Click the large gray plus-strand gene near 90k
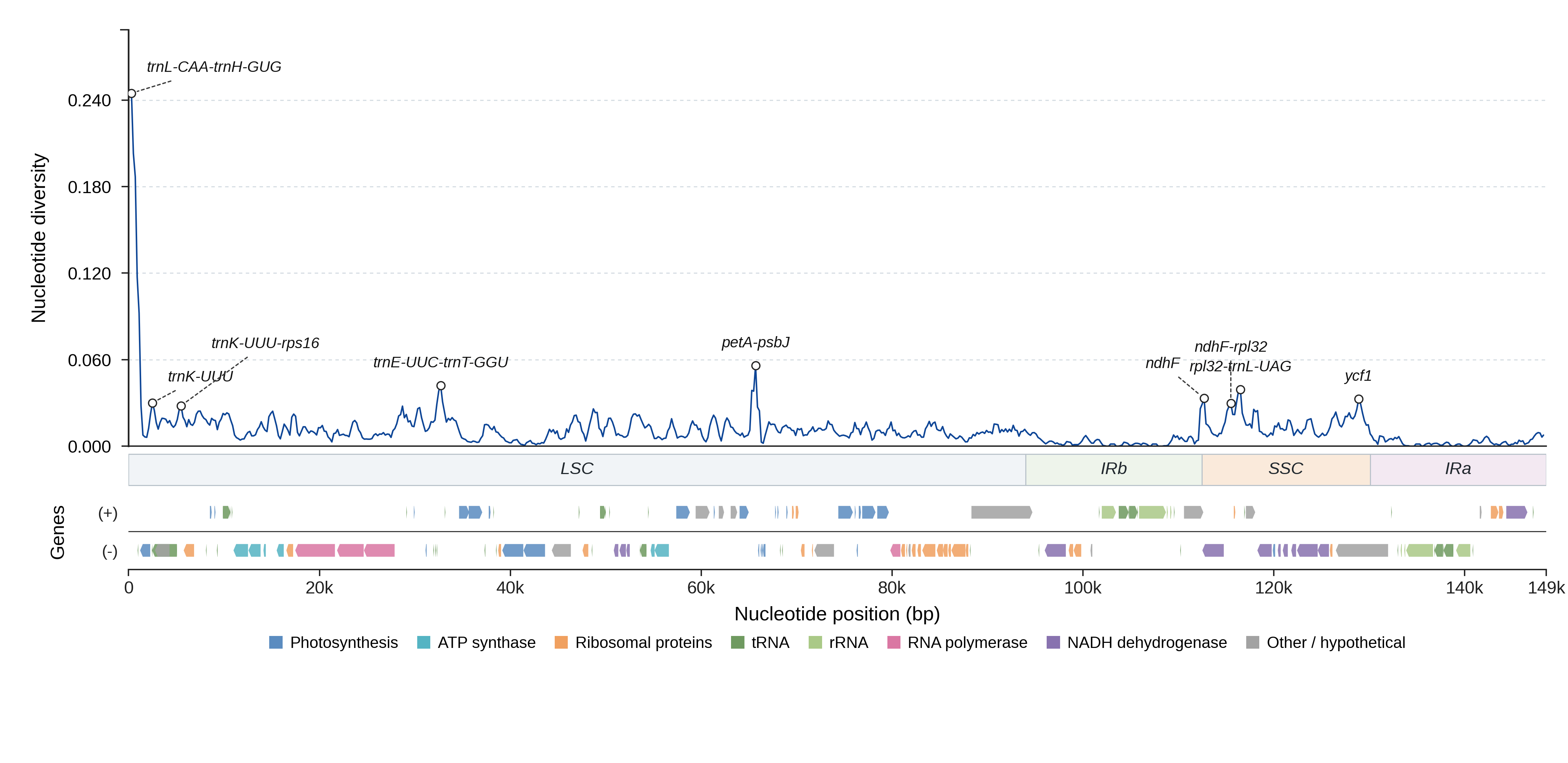Screen dimensions: 1568x763 coord(1001,512)
